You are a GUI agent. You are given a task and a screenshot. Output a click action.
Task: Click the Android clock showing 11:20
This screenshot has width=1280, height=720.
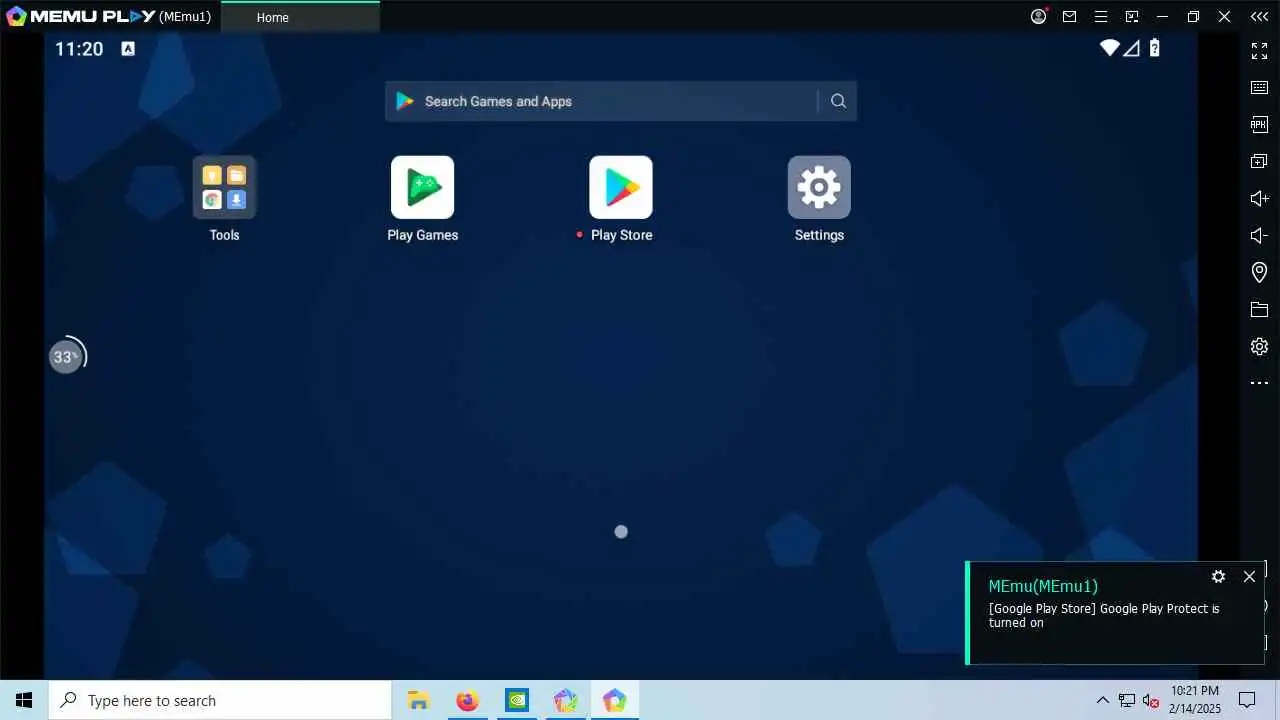pos(79,49)
